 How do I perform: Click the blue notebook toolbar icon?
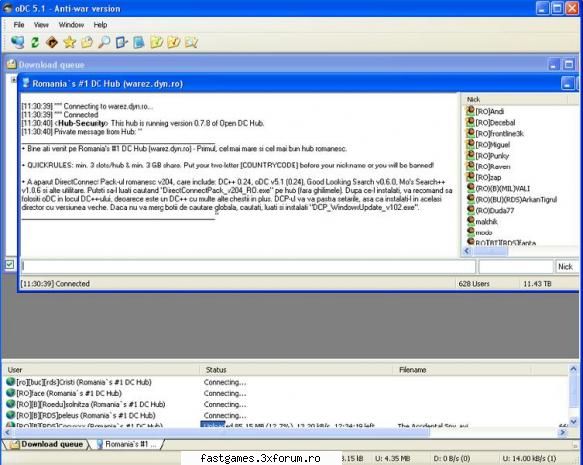pyautogui.click(x=139, y=42)
